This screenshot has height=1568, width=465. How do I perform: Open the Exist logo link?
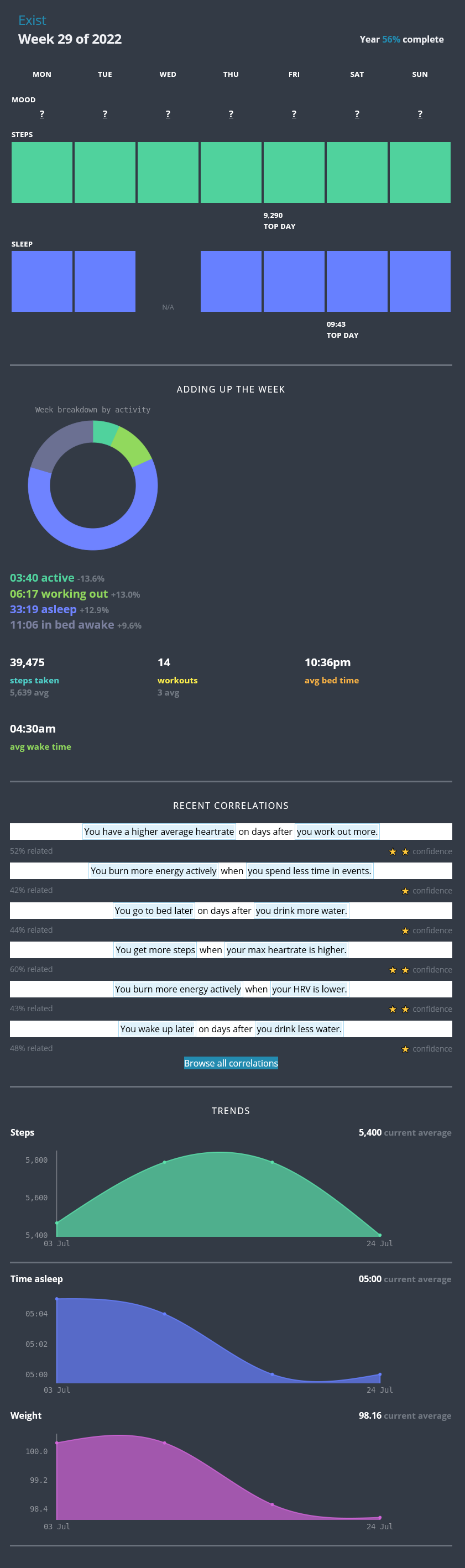(32, 20)
